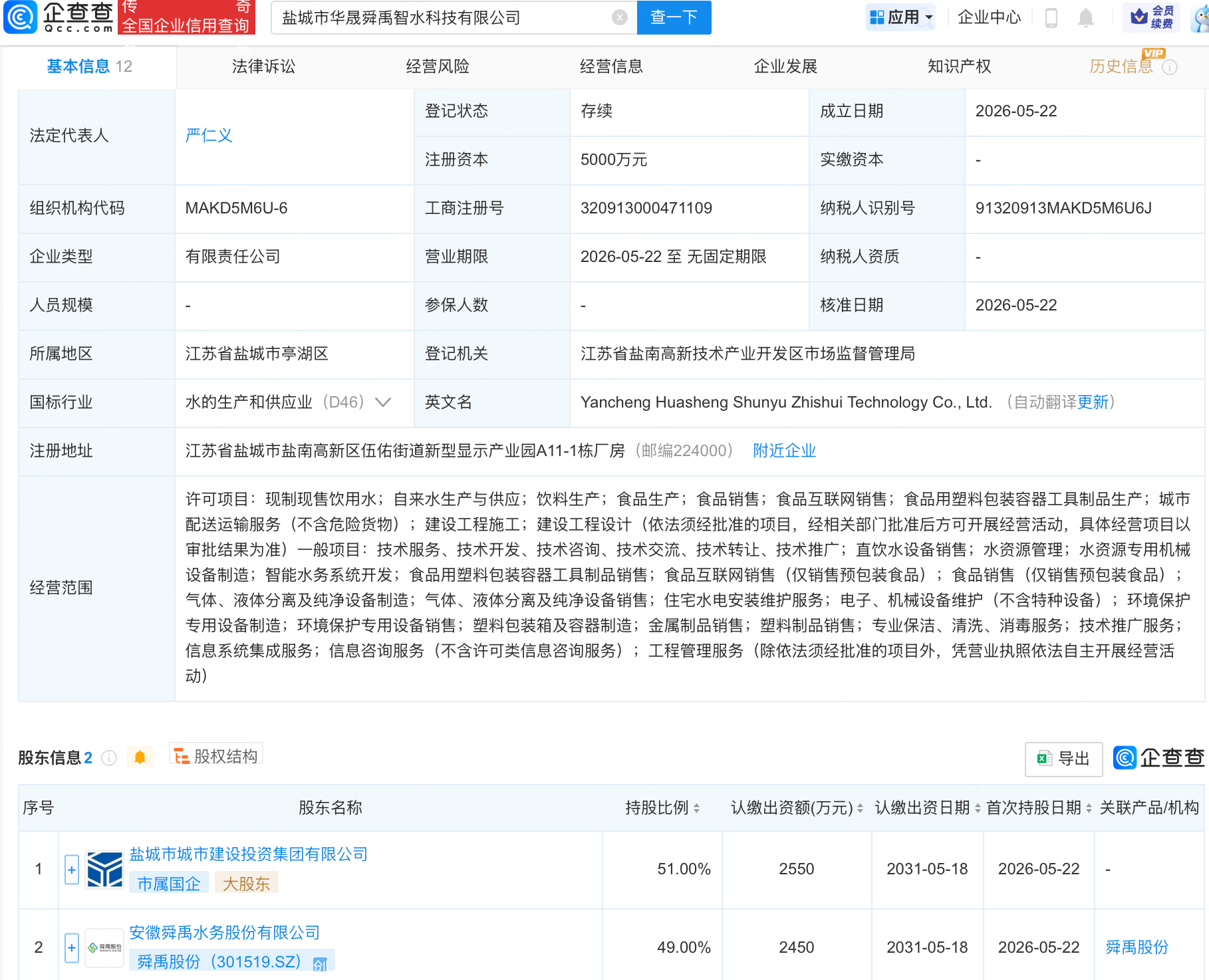Click organization code MAKD5M6U-6

(236, 208)
